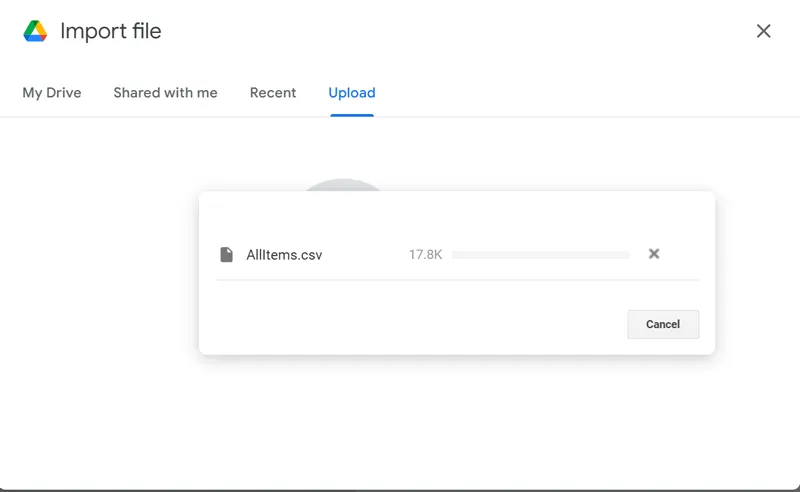Screen dimensions: 800x492
Task: Click the AllItems.csv file name
Action: click(284, 255)
